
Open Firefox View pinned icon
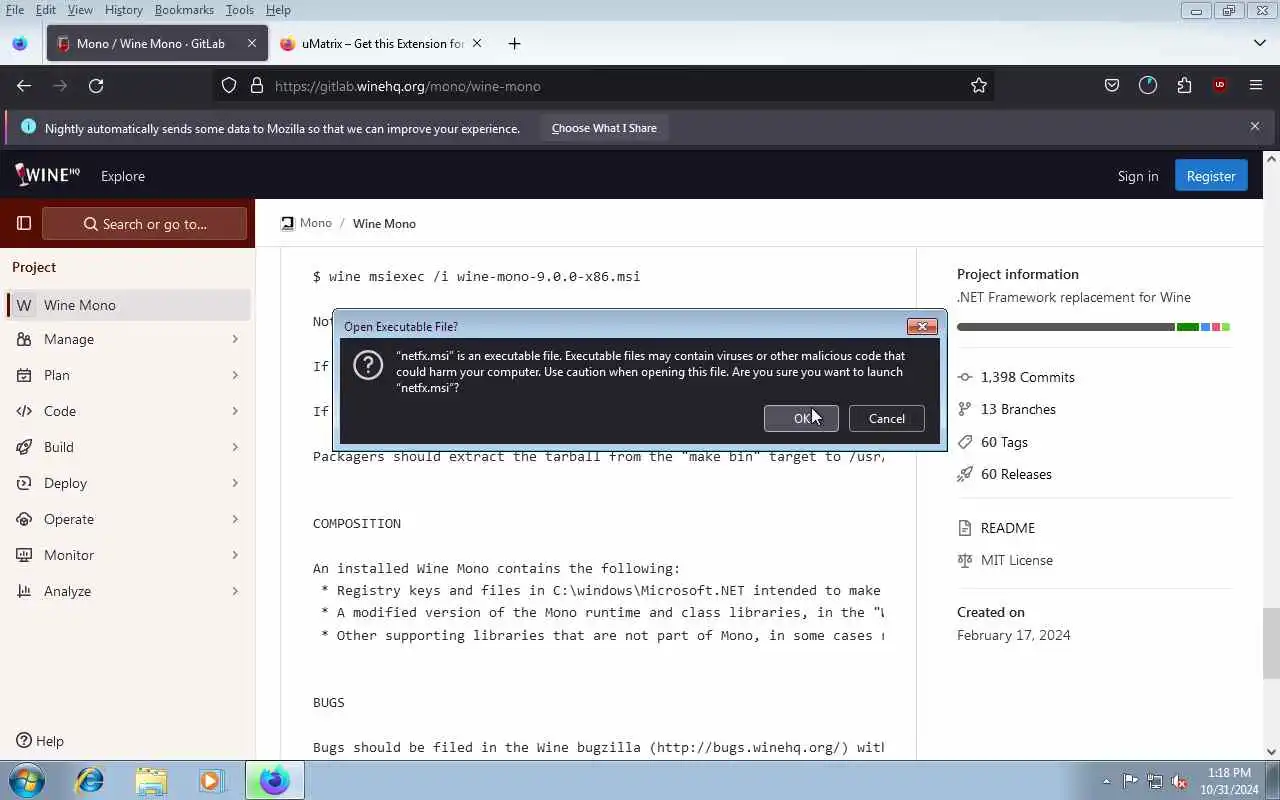click(x=20, y=44)
